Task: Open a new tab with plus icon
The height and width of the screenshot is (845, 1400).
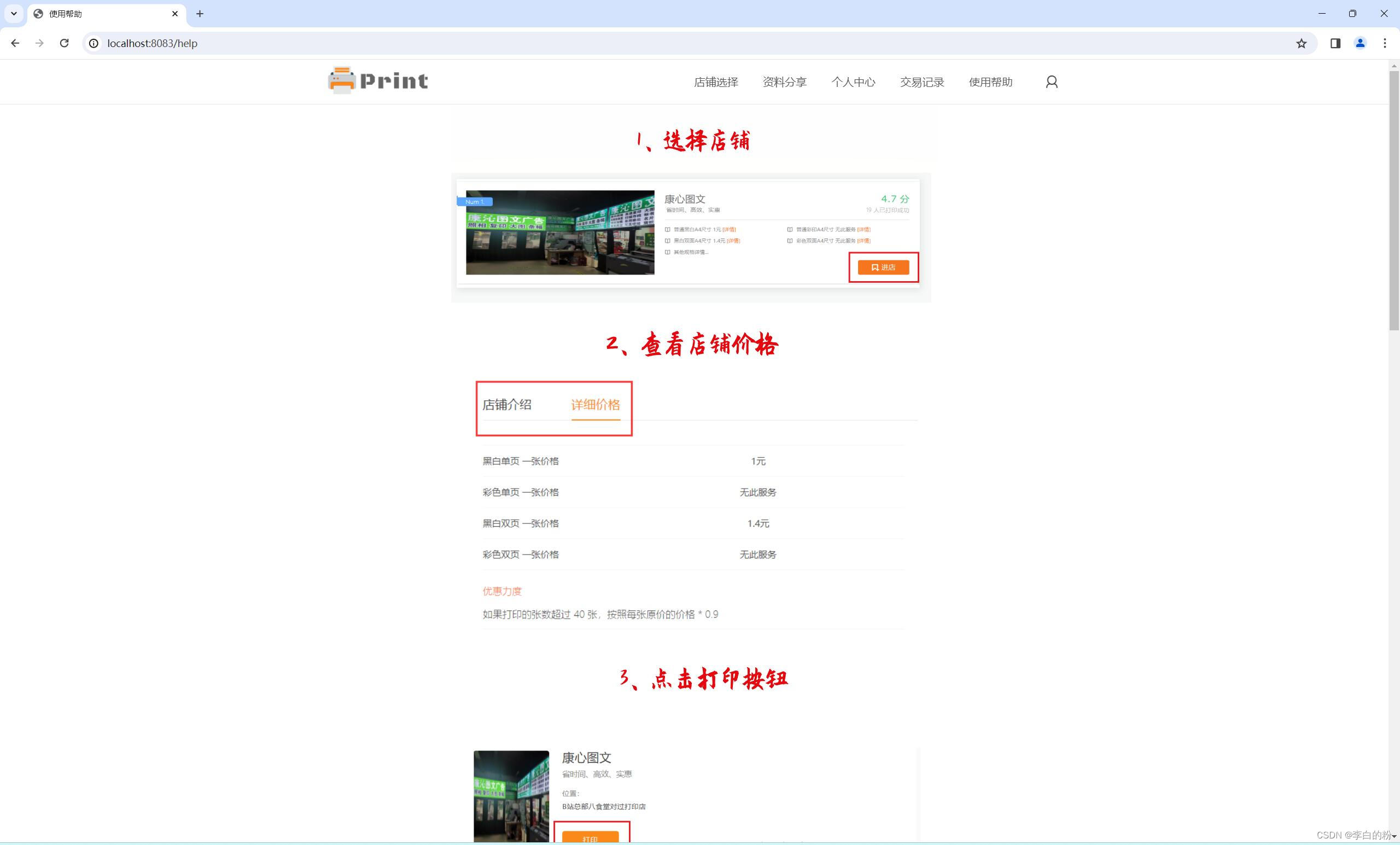Action: click(200, 14)
